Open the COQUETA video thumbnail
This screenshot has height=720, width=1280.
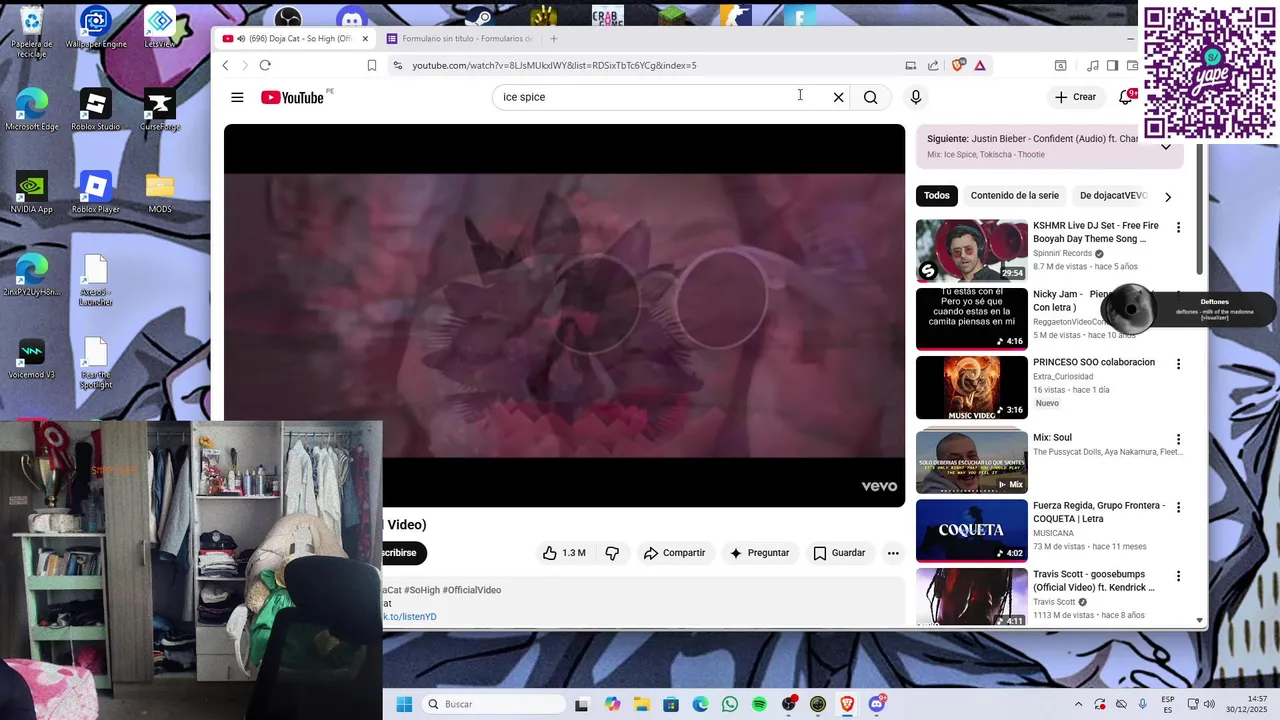point(971,530)
